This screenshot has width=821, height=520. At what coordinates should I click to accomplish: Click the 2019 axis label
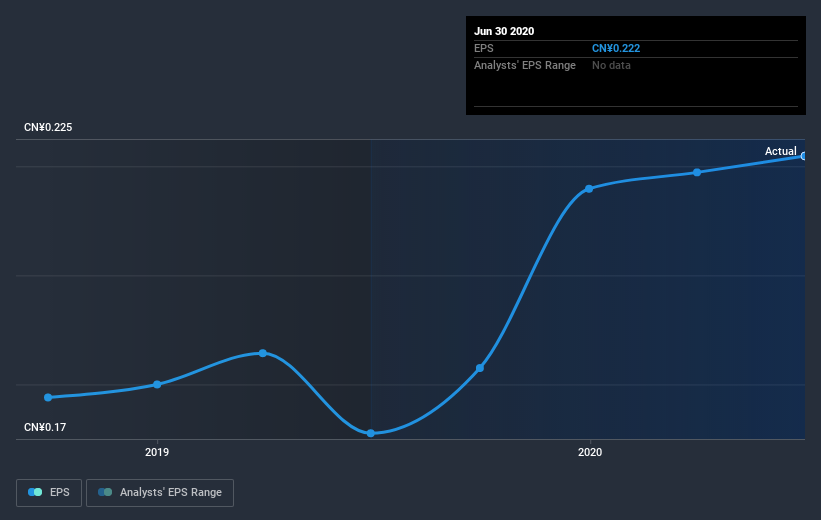[x=157, y=452]
